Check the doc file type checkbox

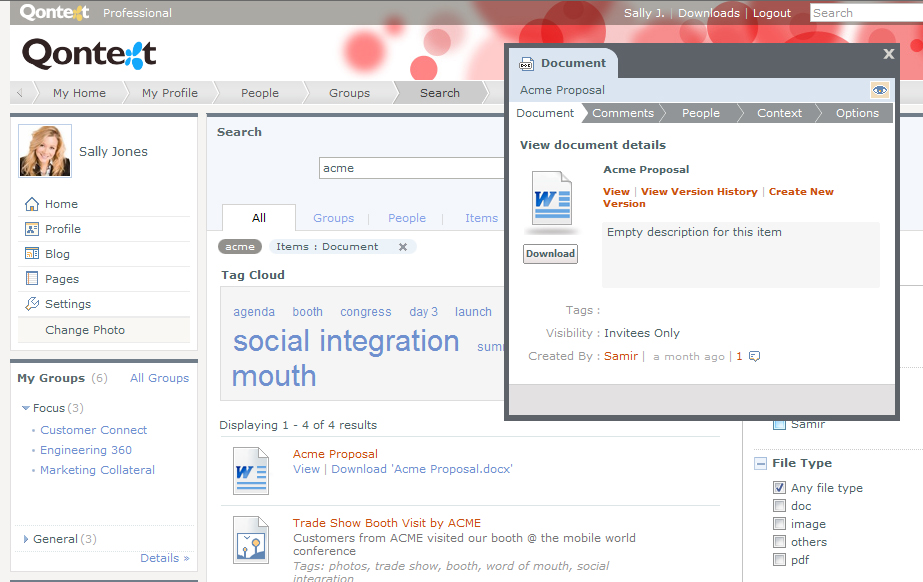pos(779,505)
